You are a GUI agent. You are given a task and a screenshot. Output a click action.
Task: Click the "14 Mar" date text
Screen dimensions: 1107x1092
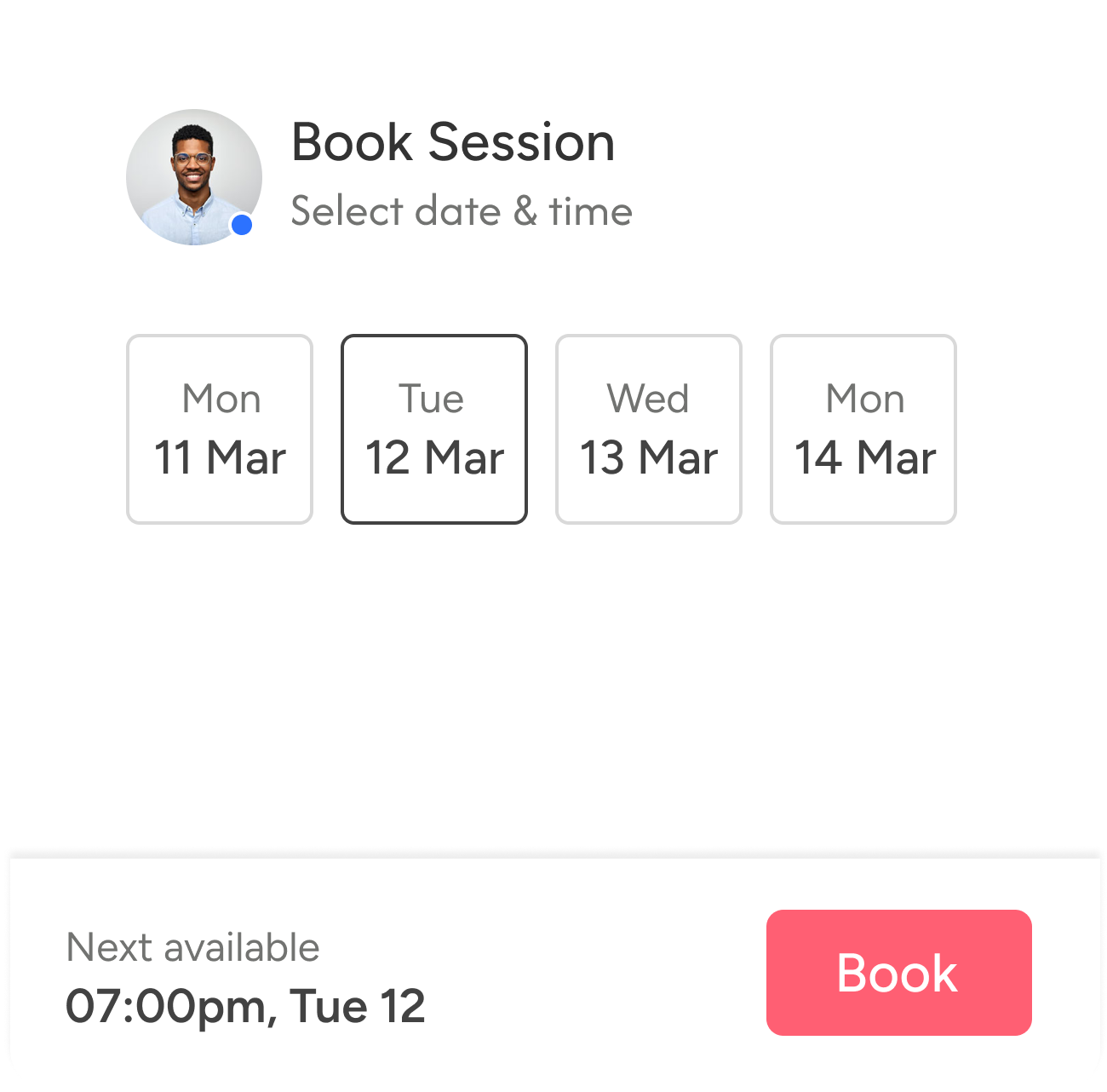tap(865, 457)
